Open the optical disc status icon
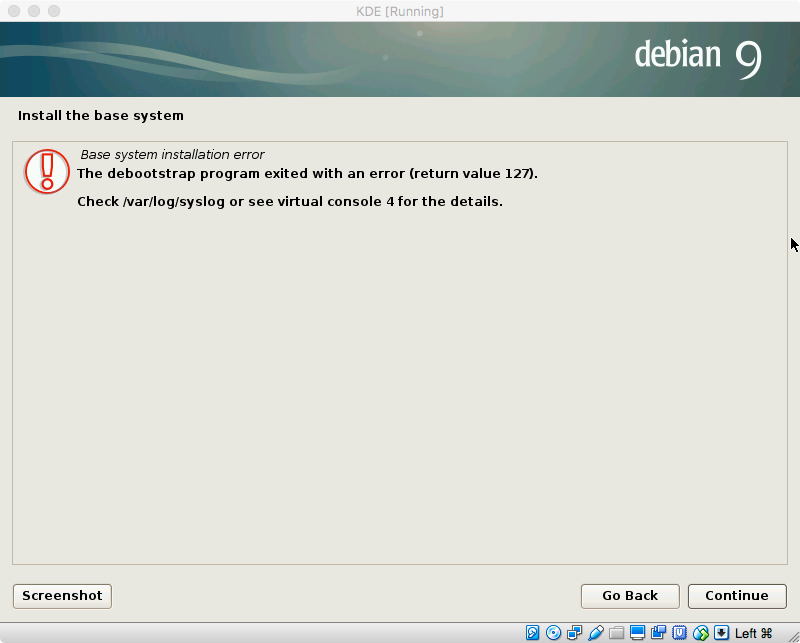Image resolution: width=800 pixels, height=643 pixels. (553, 633)
